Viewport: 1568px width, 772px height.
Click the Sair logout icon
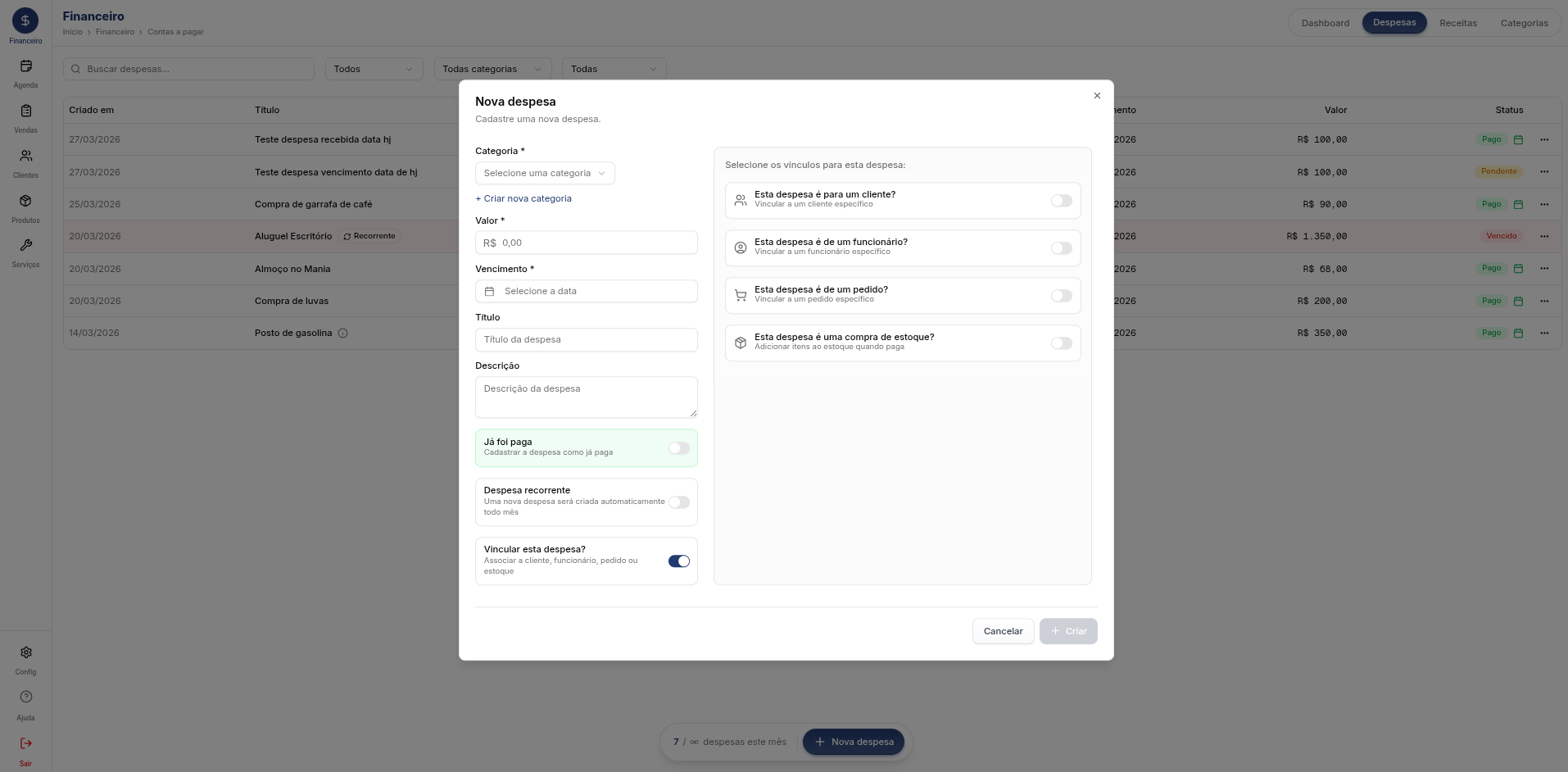25,743
